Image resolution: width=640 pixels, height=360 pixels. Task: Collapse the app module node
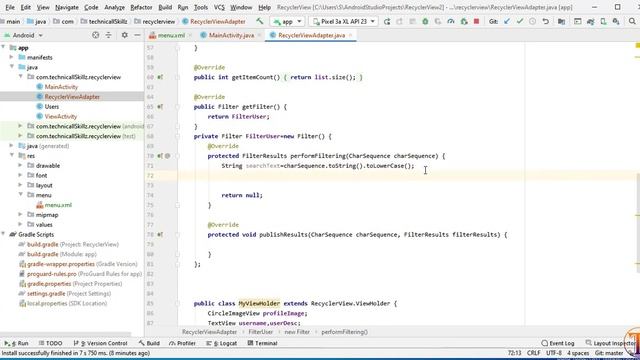(4, 47)
